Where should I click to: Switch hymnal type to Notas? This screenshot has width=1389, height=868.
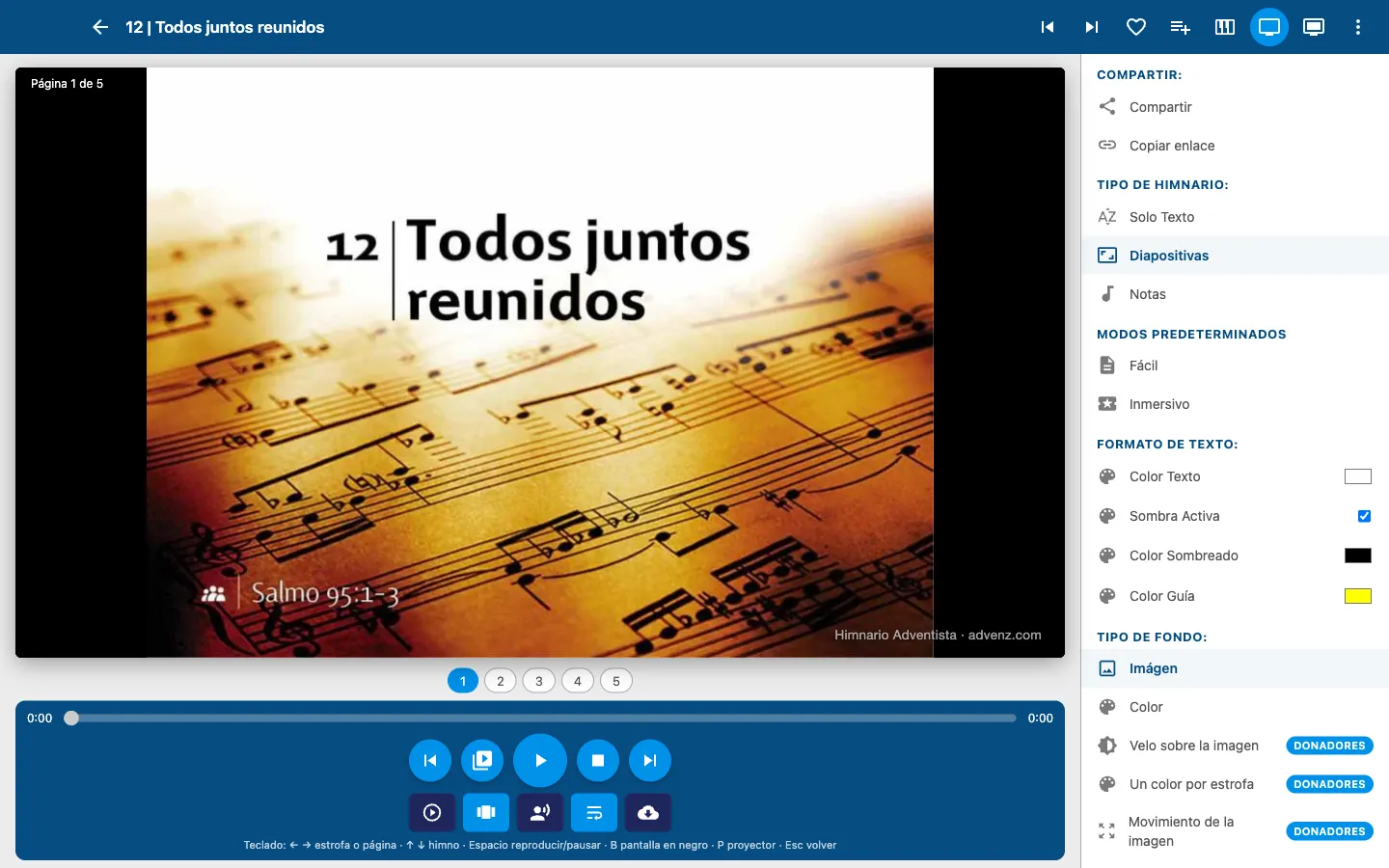tap(1235, 294)
